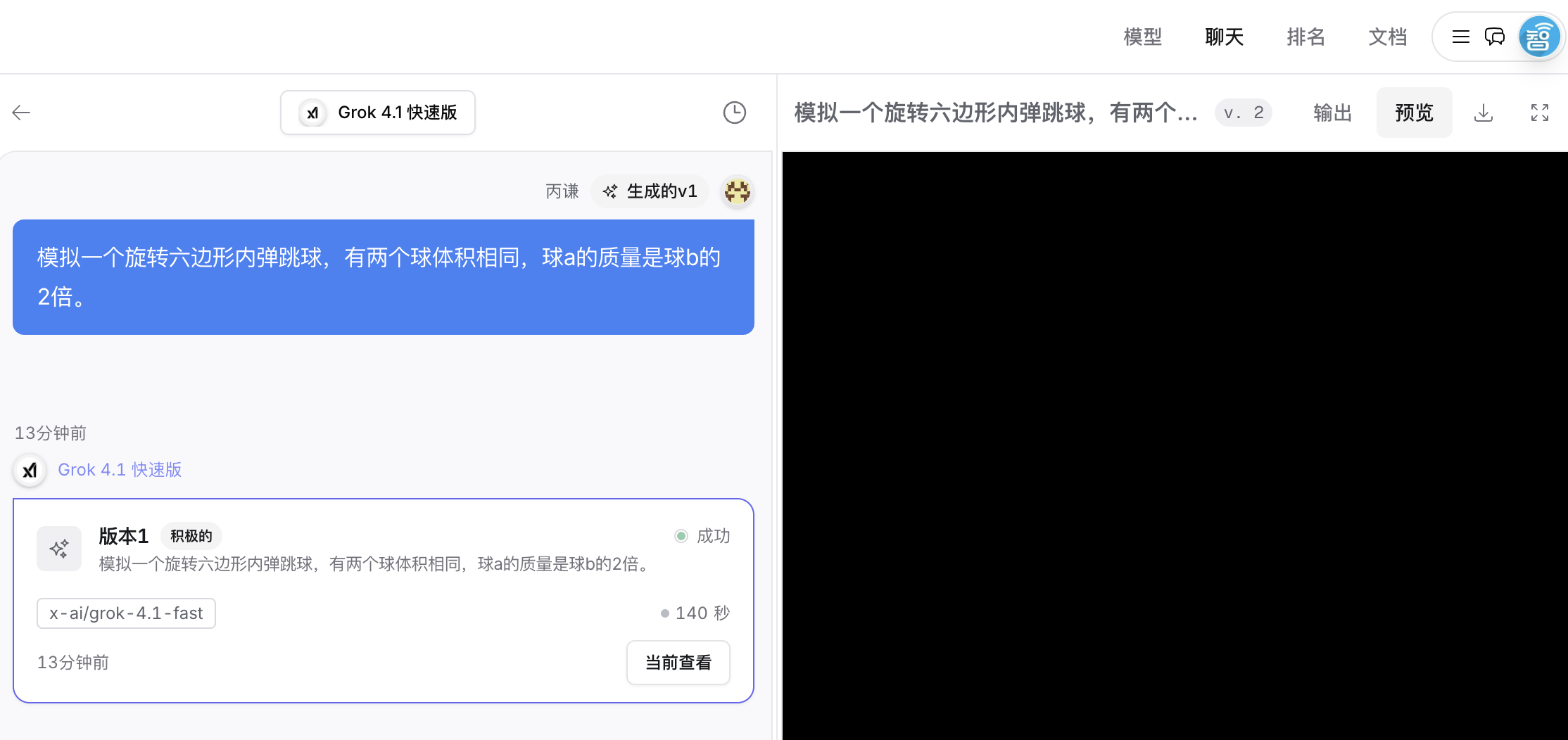
Task: Switch to the 预览 tab
Action: pos(1414,112)
